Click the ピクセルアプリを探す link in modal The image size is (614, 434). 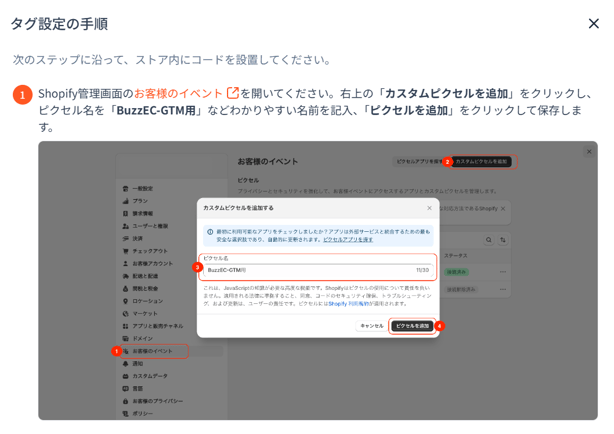(x=348, y=240)
